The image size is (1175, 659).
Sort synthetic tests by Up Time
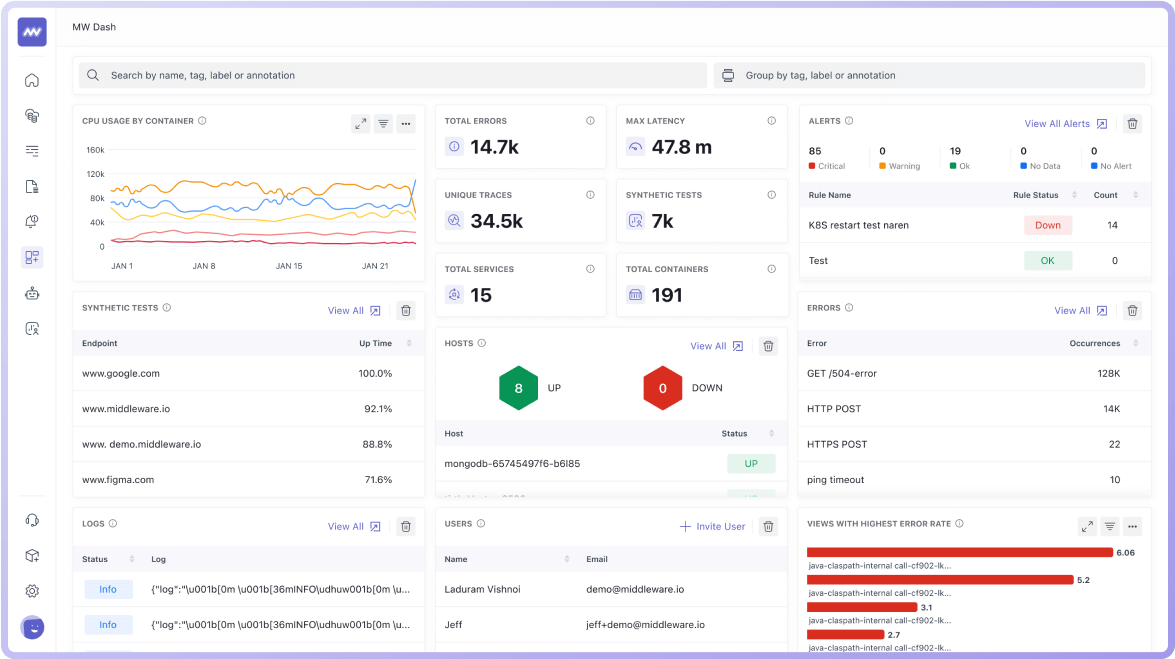(409, 343)
